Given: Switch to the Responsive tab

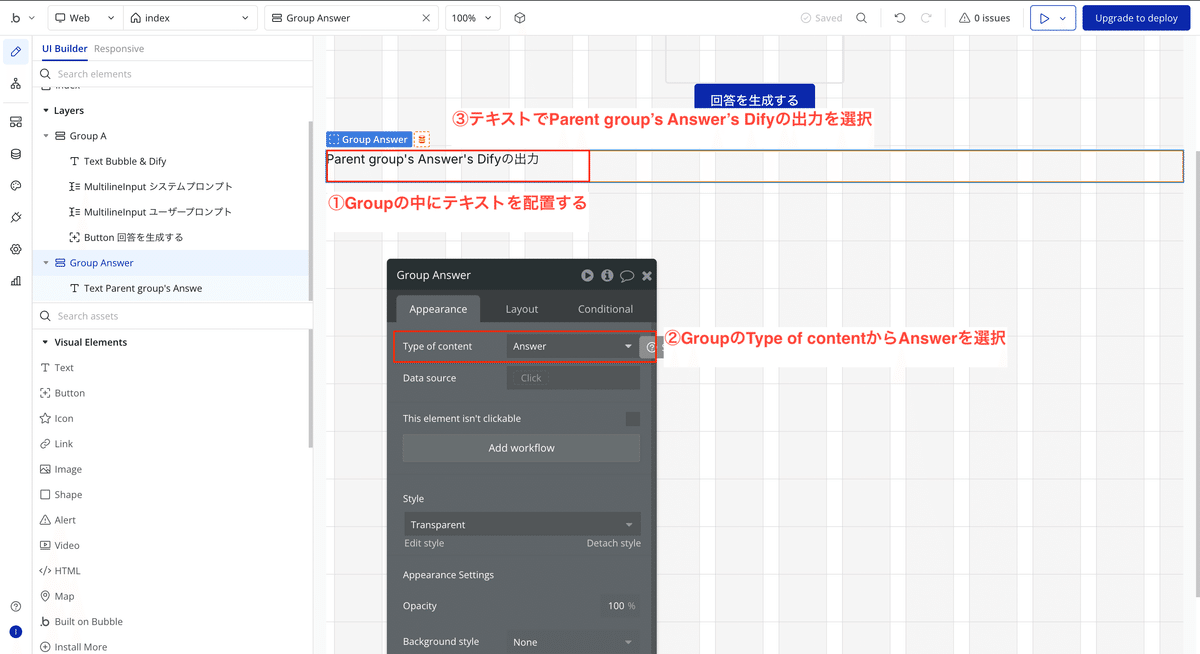Looking at the screenshot, I should click(x=119, y=47).
